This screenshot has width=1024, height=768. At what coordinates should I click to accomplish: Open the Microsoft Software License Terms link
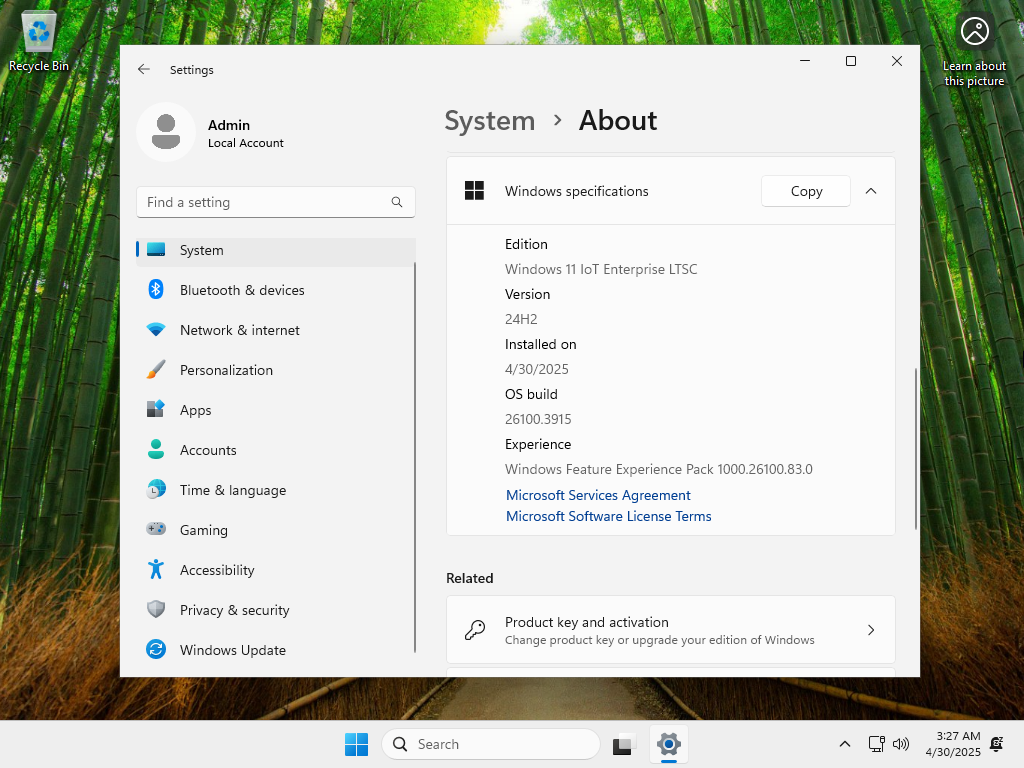click(x=609, y=516)
